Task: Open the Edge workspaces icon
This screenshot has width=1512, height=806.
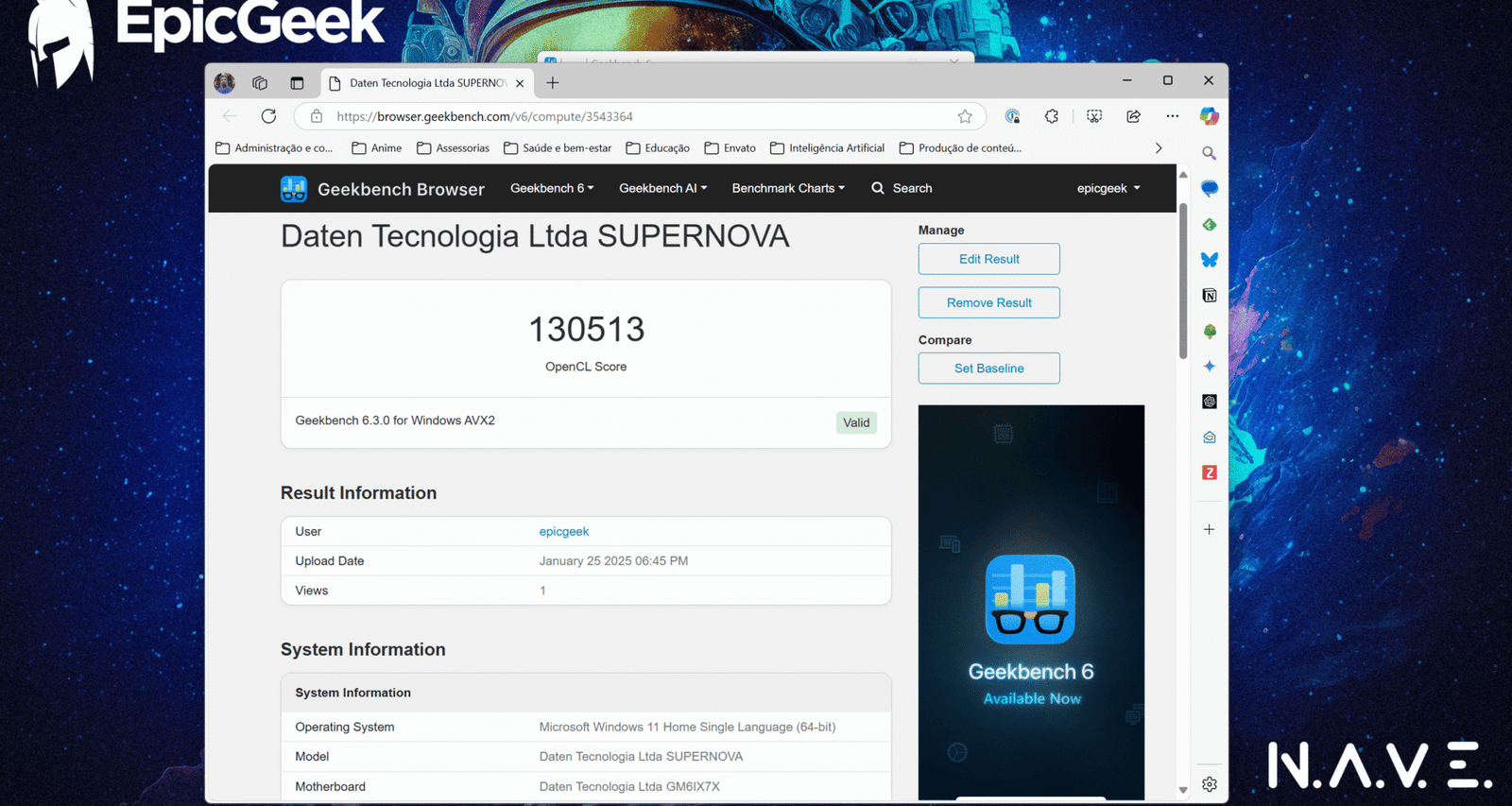Action: 260,83
